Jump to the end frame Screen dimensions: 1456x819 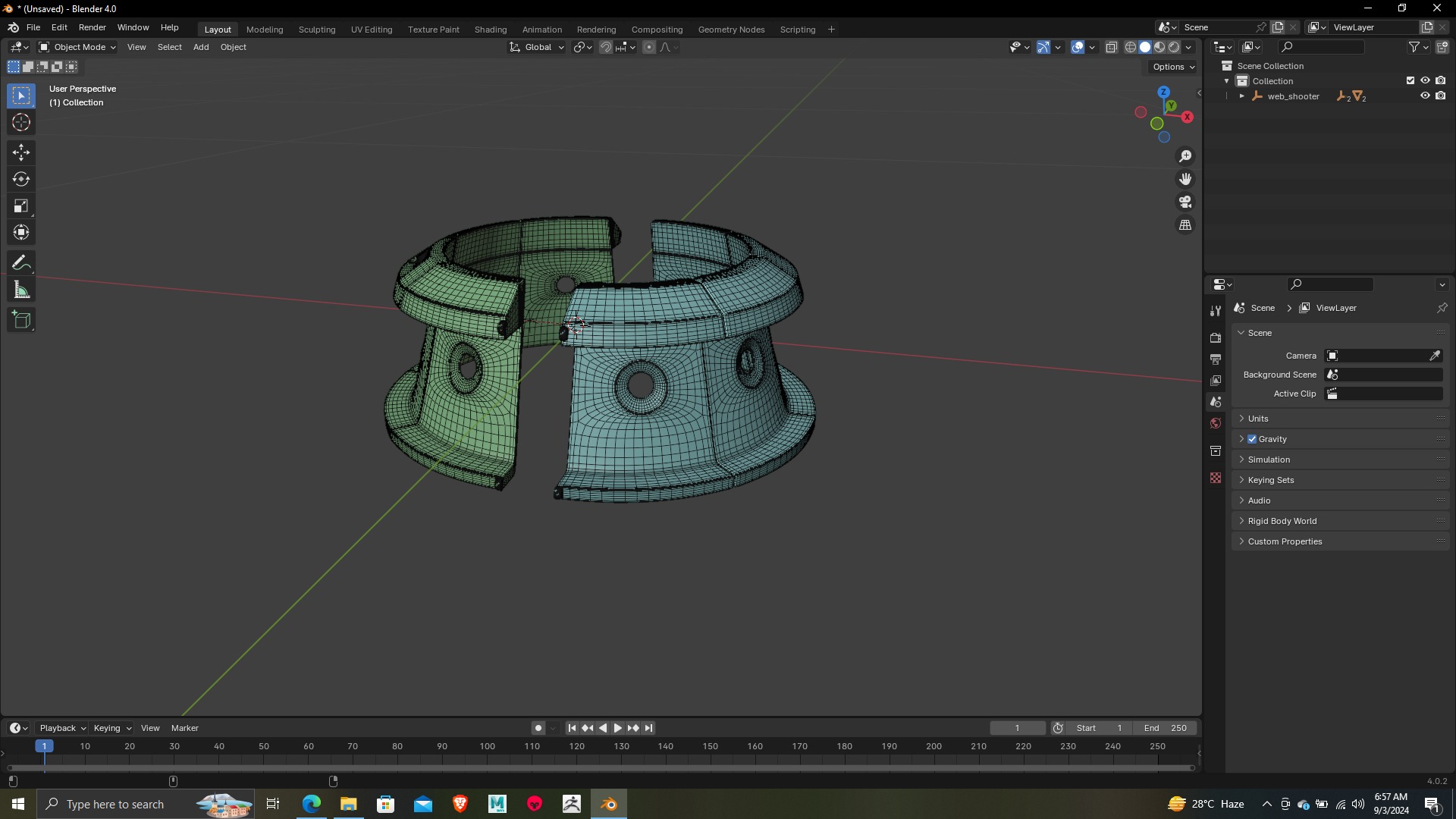(648, 728)
